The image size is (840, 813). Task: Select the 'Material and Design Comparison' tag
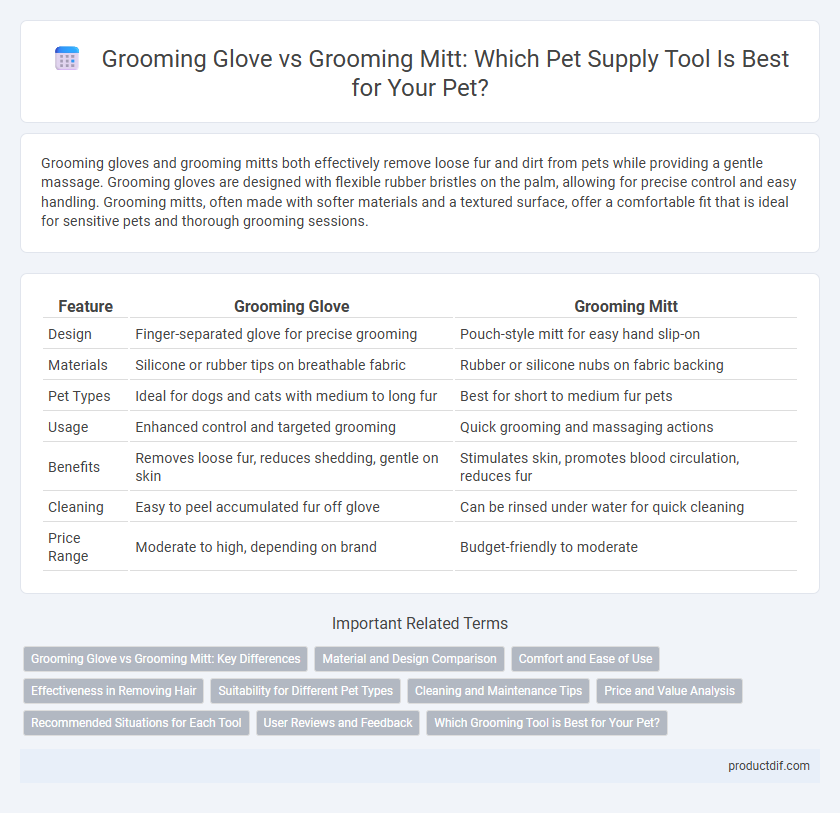pos(409,659)
